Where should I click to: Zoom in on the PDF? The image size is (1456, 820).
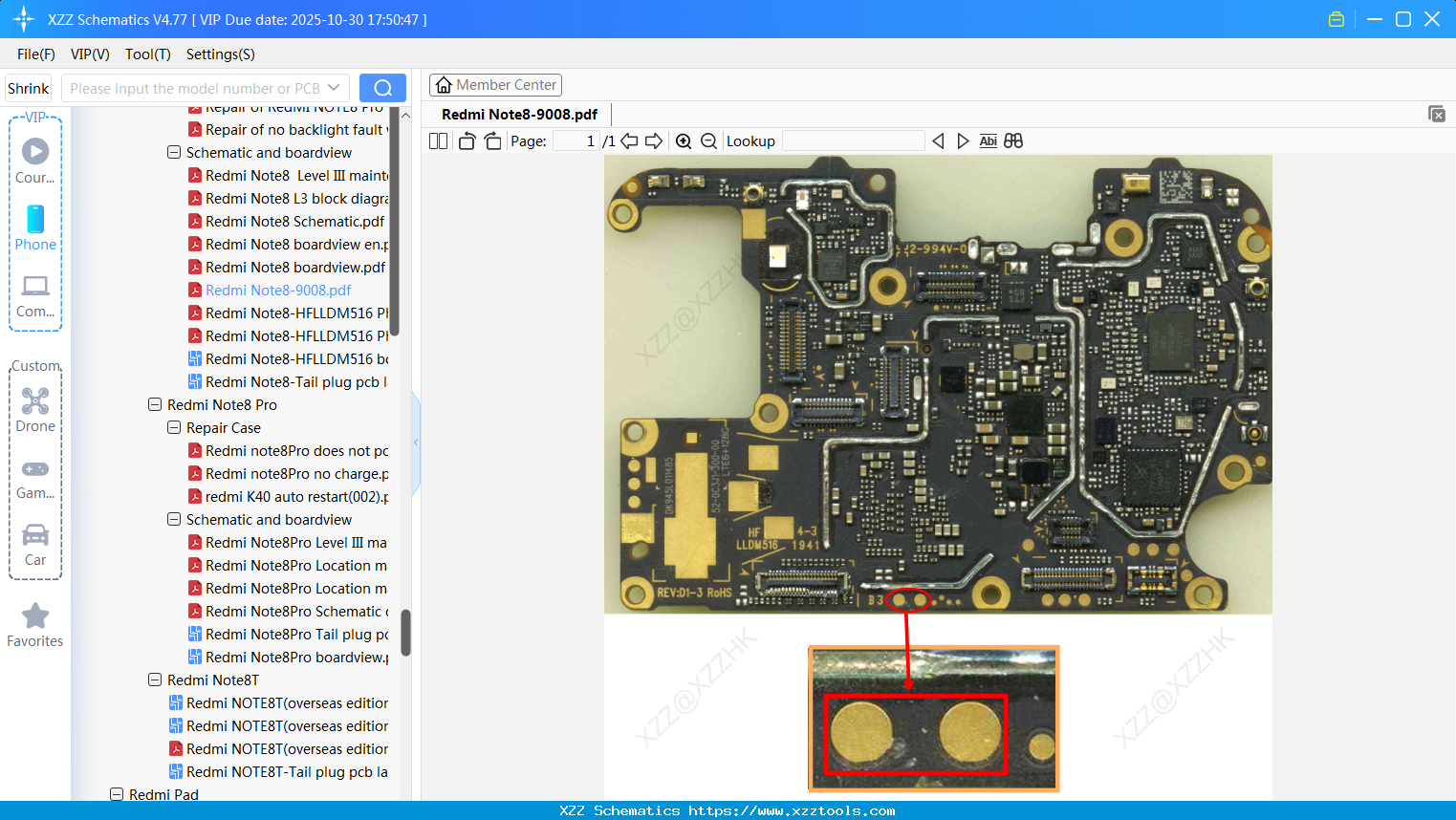coord(684,141)
